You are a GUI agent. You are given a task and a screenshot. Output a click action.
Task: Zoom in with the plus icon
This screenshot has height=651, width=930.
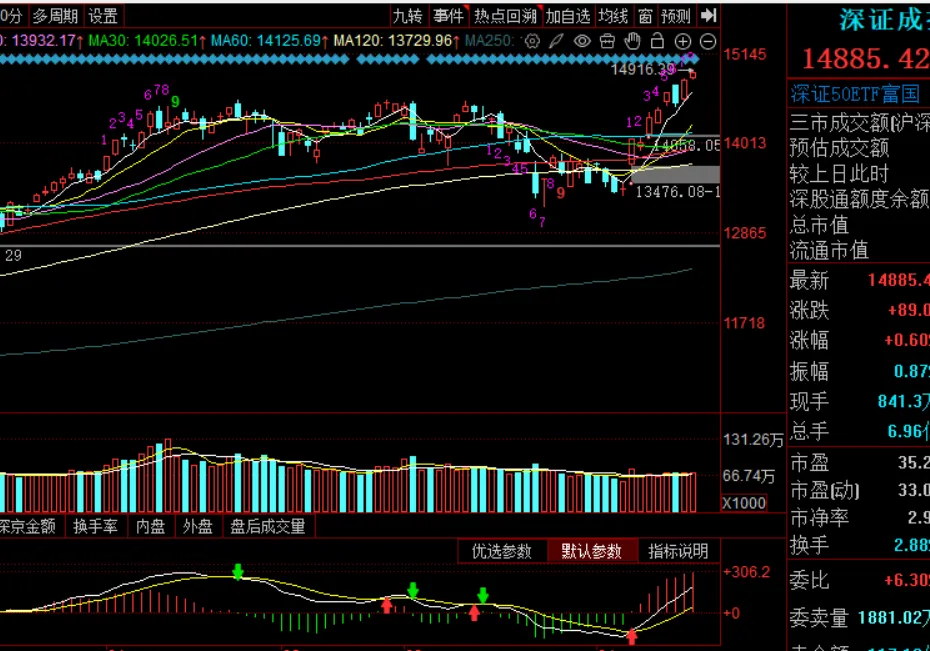pyautogui.click(x=683, y=41)
